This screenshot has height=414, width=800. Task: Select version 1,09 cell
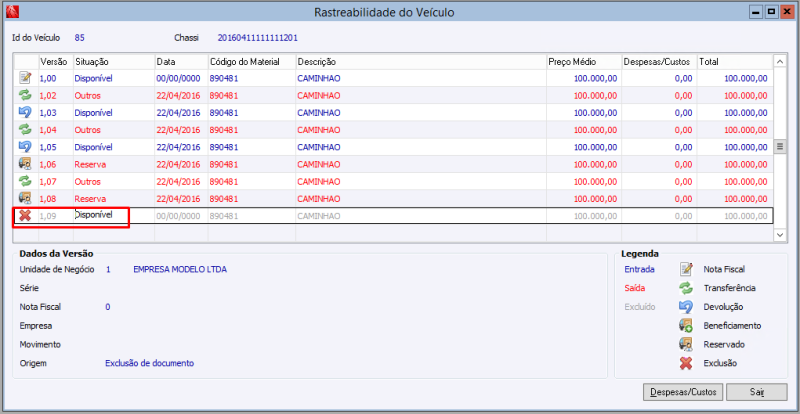point(56,216)
